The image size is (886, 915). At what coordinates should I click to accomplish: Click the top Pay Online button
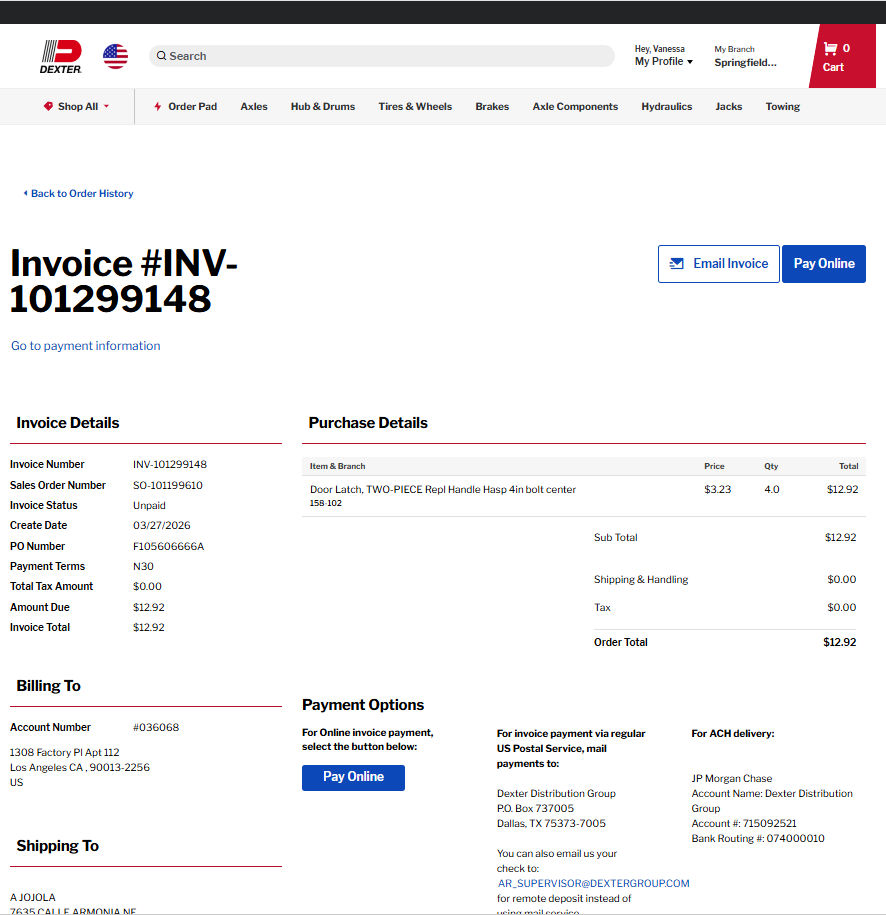tap(824, 264)
